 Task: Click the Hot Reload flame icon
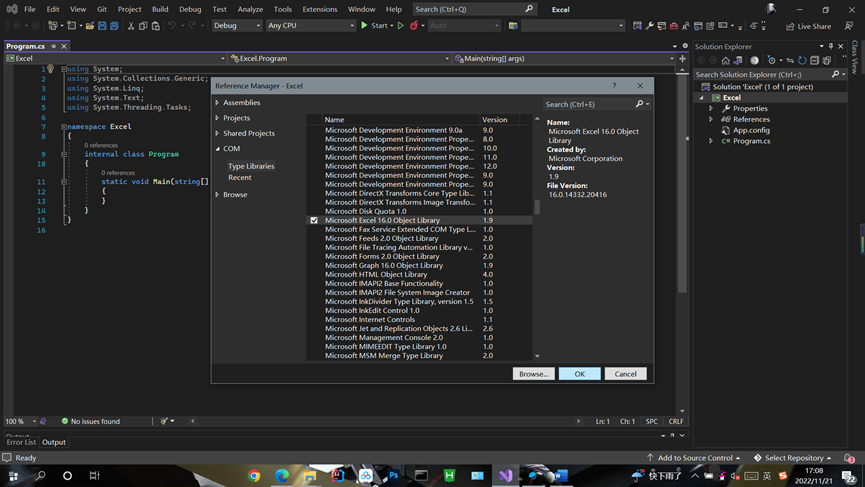[x=413, y=26]
